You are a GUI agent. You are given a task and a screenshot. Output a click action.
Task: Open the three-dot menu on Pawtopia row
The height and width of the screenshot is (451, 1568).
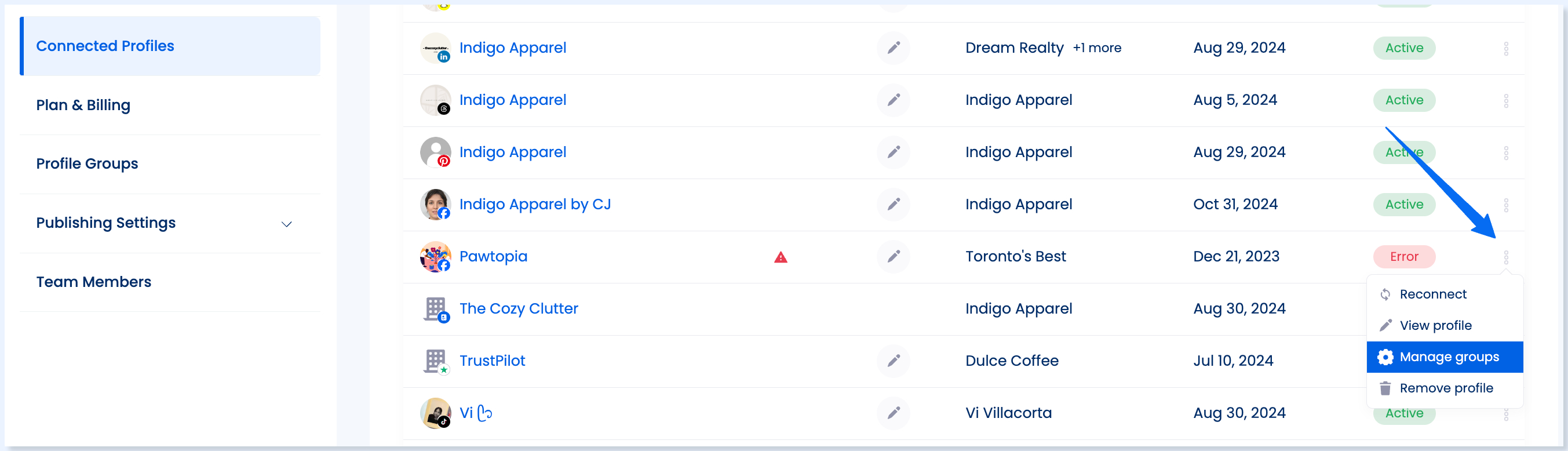1505,257
